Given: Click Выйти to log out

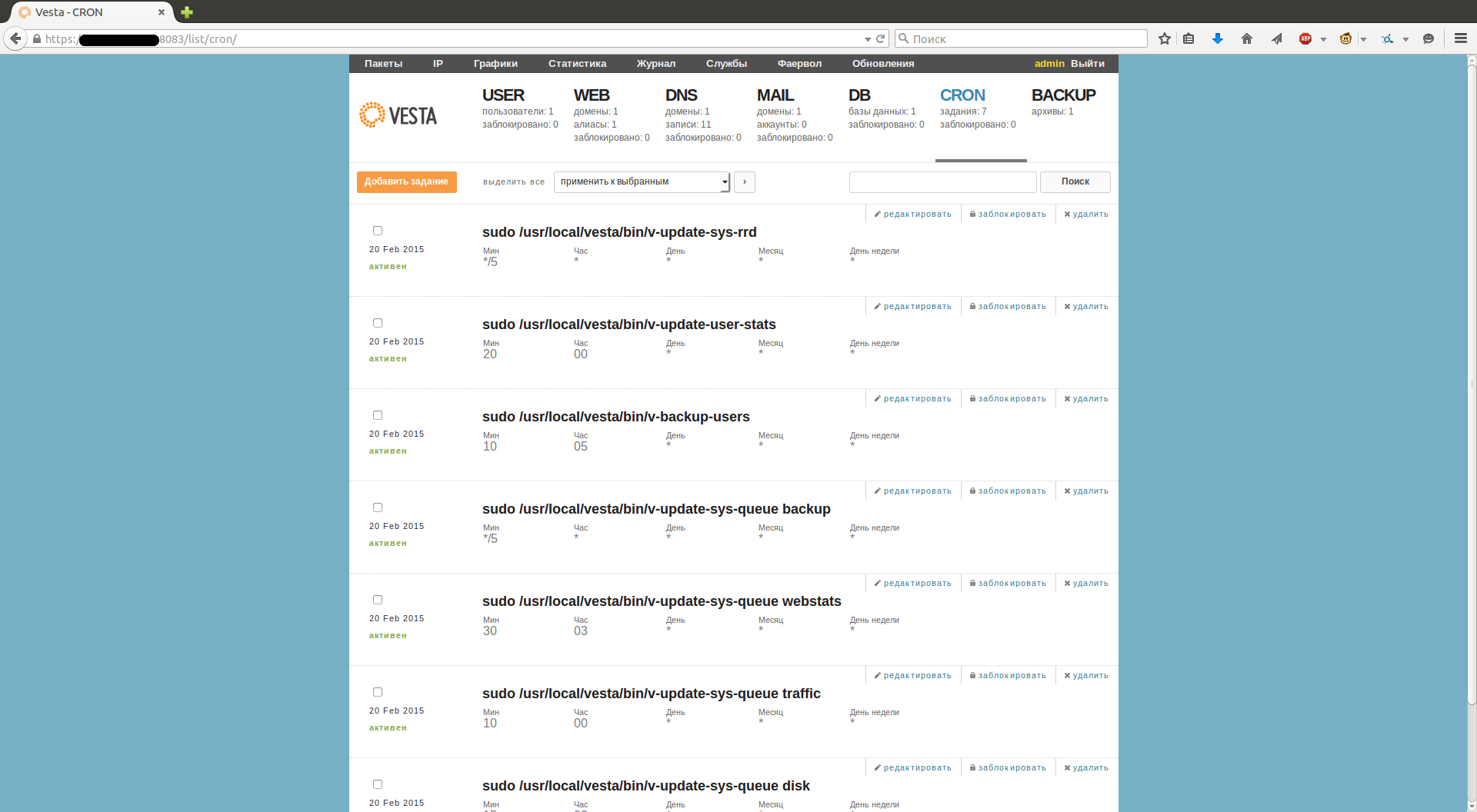Looking at the screenshot, I should (x=1088, y=64).
